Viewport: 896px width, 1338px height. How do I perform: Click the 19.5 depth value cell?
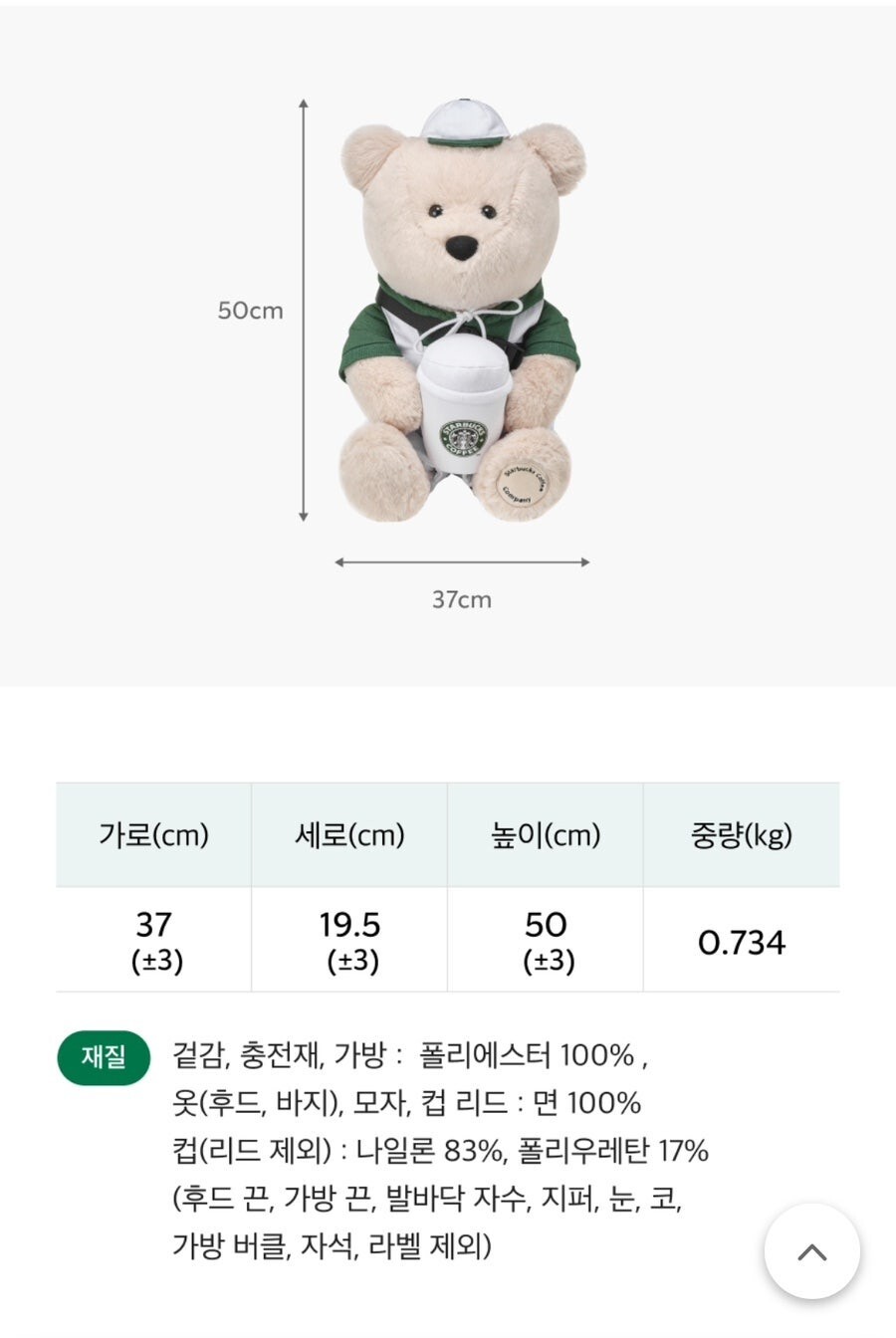[x=349, y=940]
